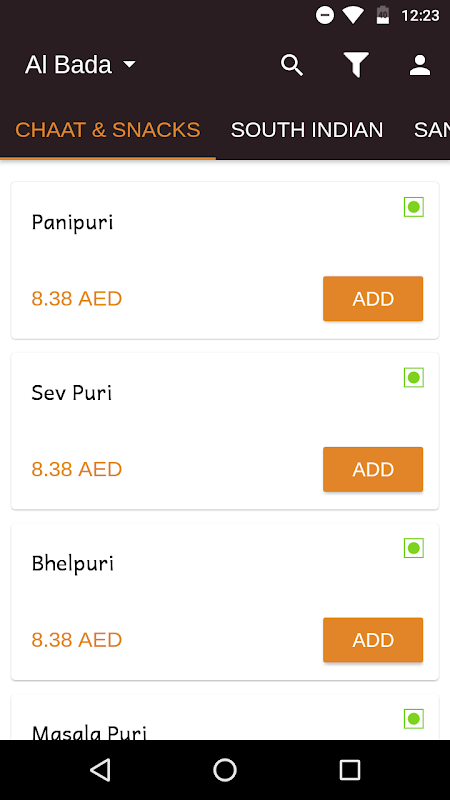Tap the do-not-disturb status icon
450x800 pixels.
point(324,15)
